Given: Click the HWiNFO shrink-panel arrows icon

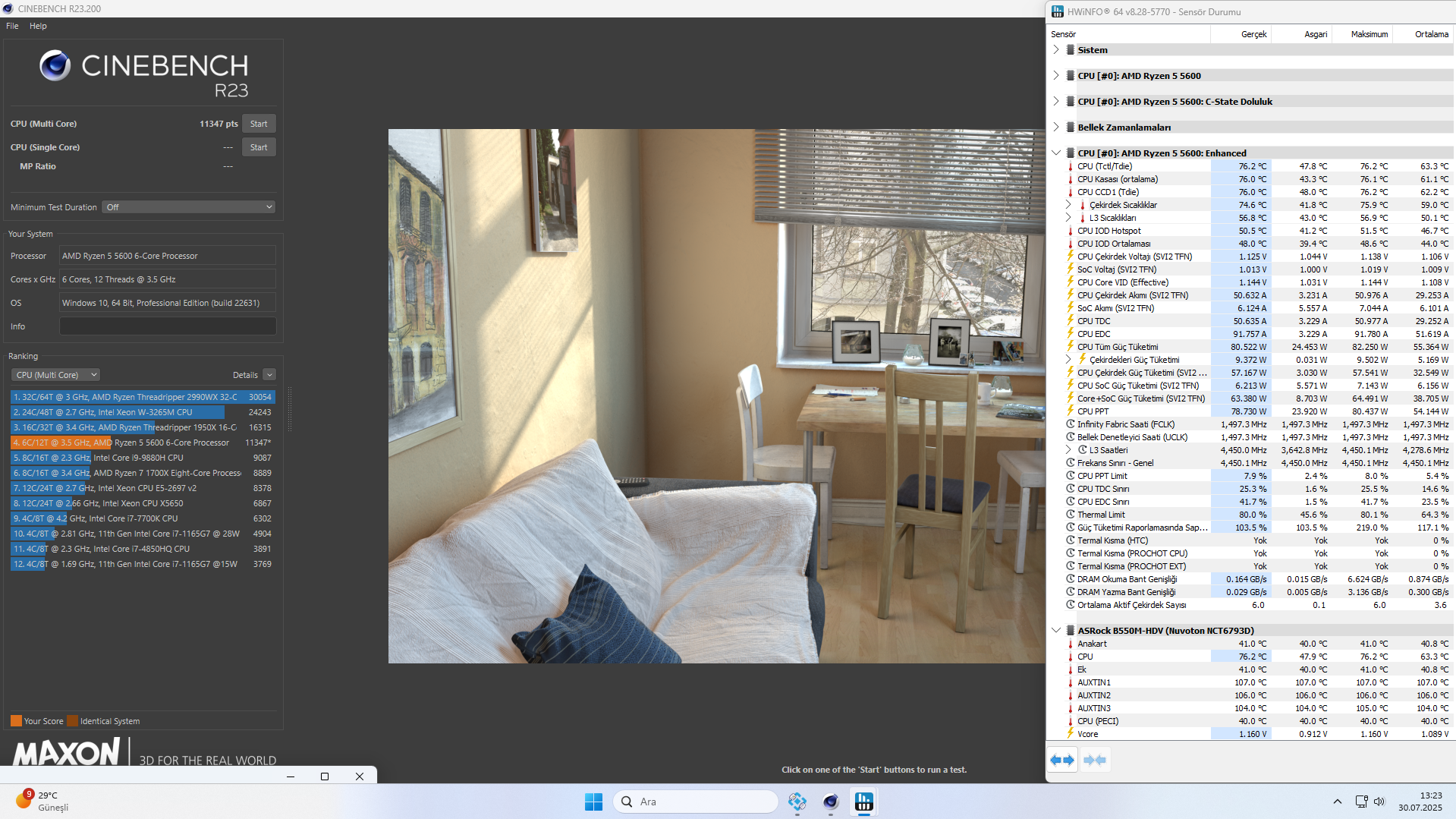Looking at the screenshot, I should click(1095, 760).
